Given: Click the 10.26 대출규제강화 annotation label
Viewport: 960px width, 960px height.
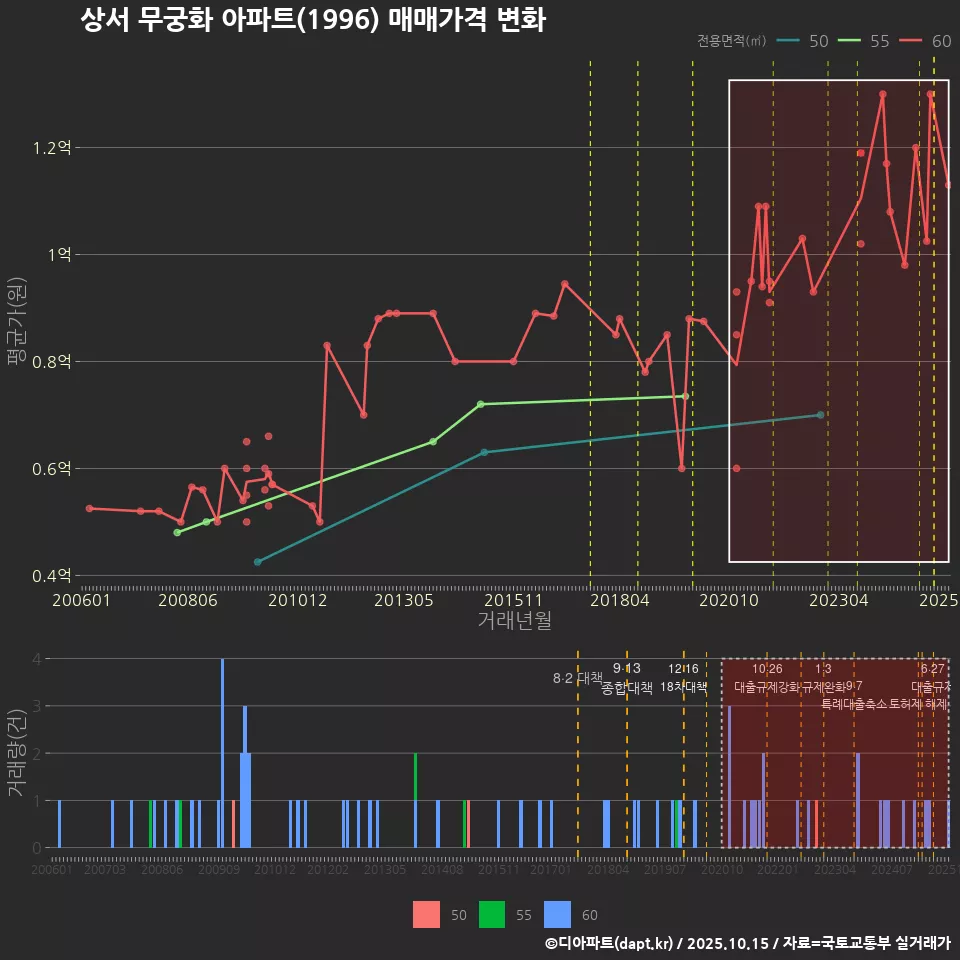Looking at the screenshot, I should [767, 678].
